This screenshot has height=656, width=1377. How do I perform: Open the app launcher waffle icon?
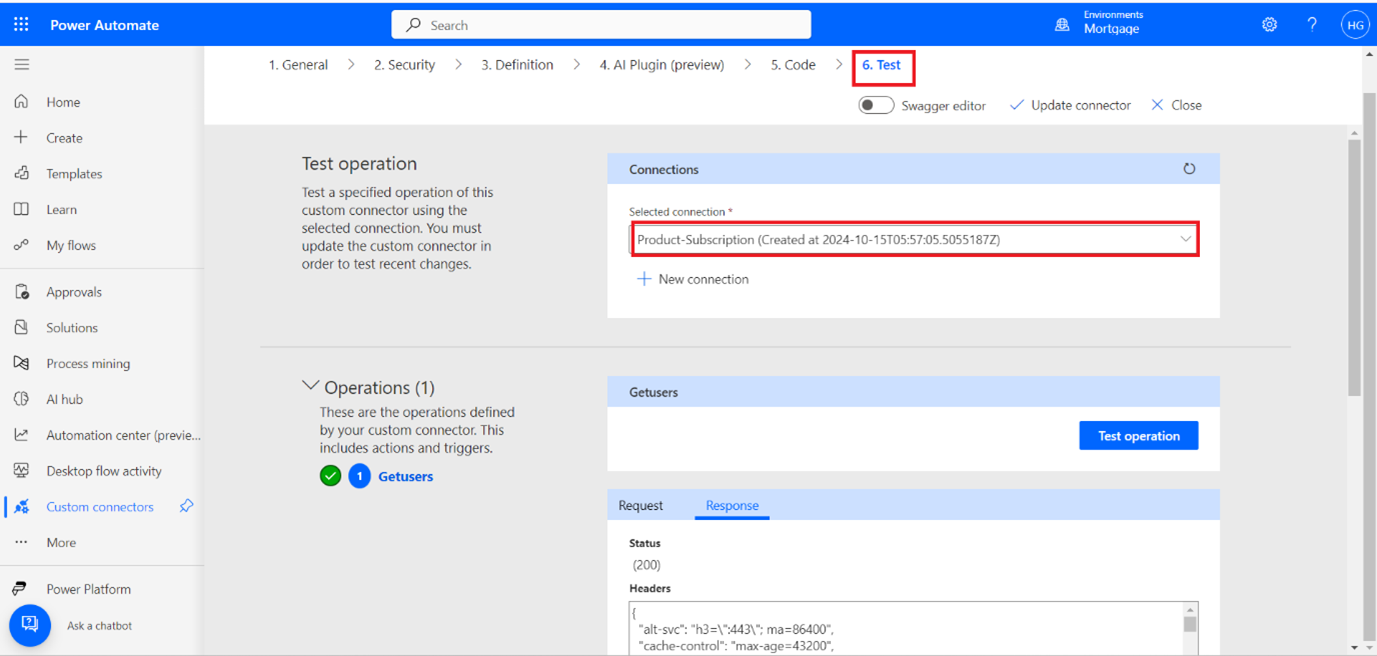21,24
